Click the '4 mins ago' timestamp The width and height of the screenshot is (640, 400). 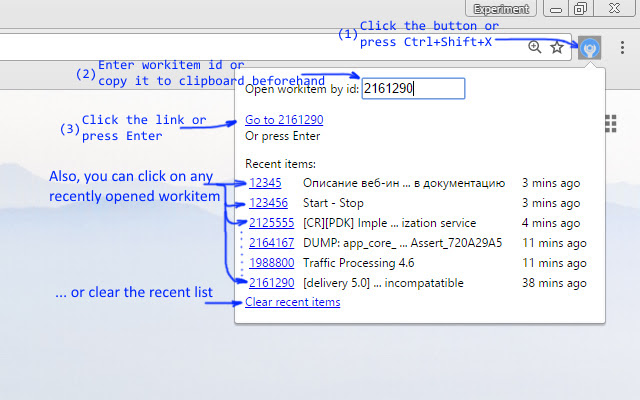pos(551,223)
